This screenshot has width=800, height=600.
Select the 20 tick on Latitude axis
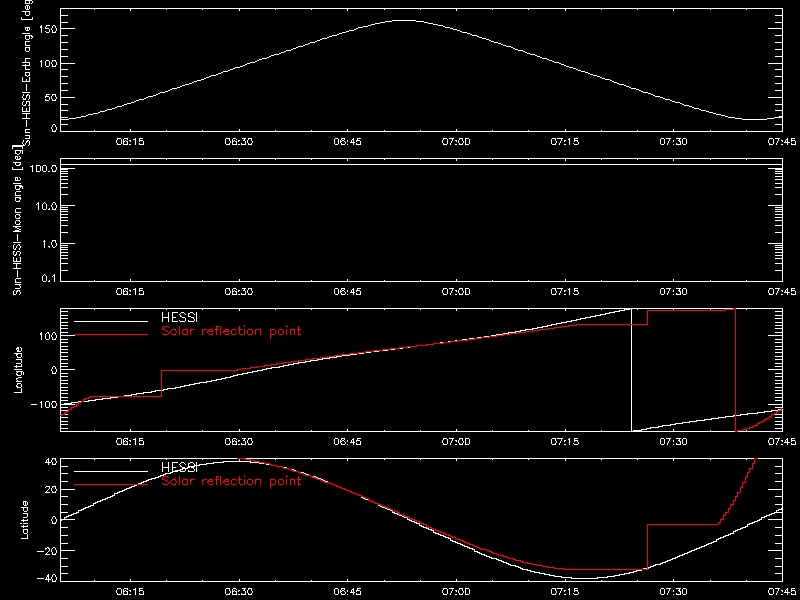[x=50, y=490]
